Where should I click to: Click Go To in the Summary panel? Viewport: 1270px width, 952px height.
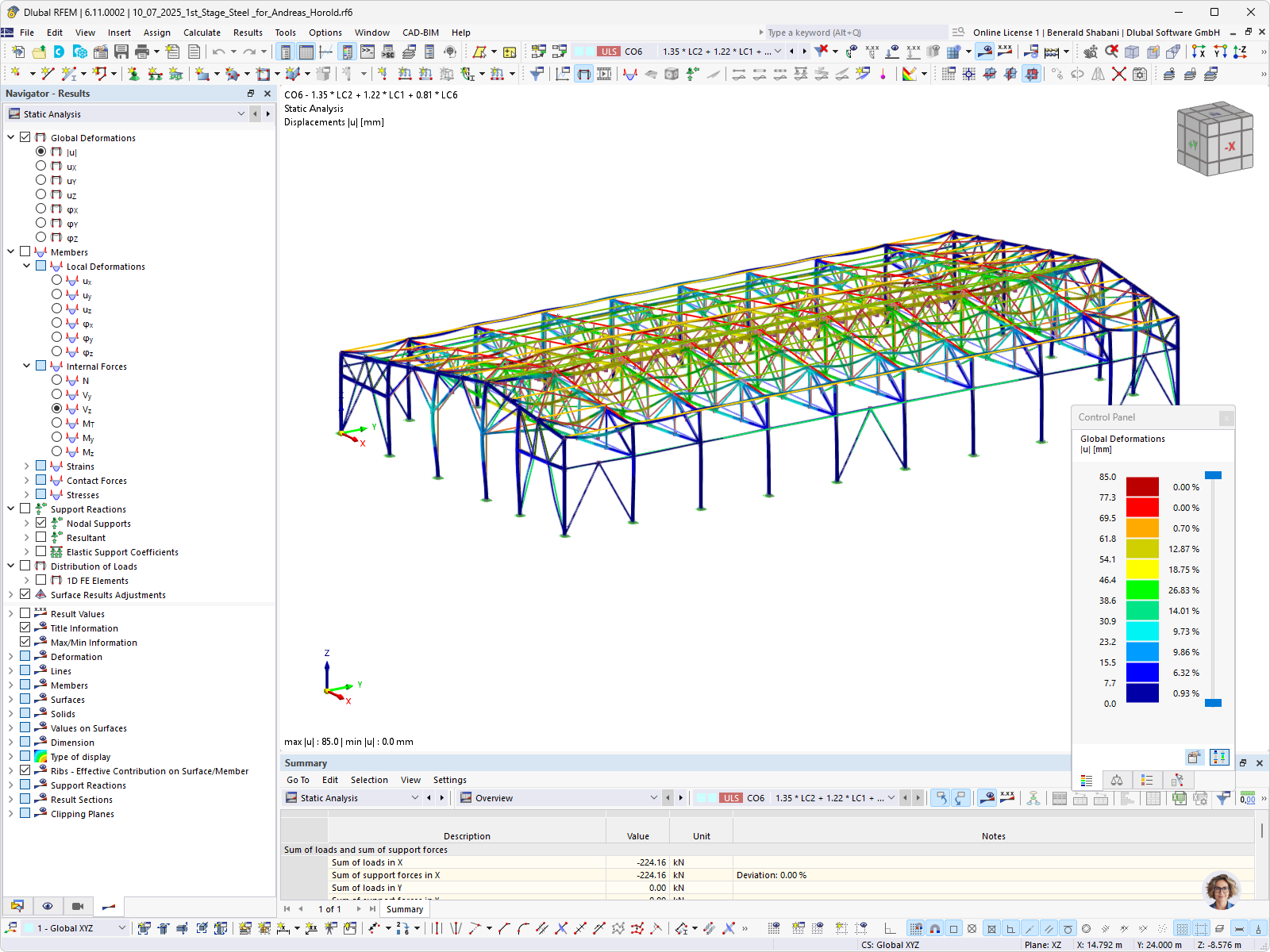[x=298, y=780]
